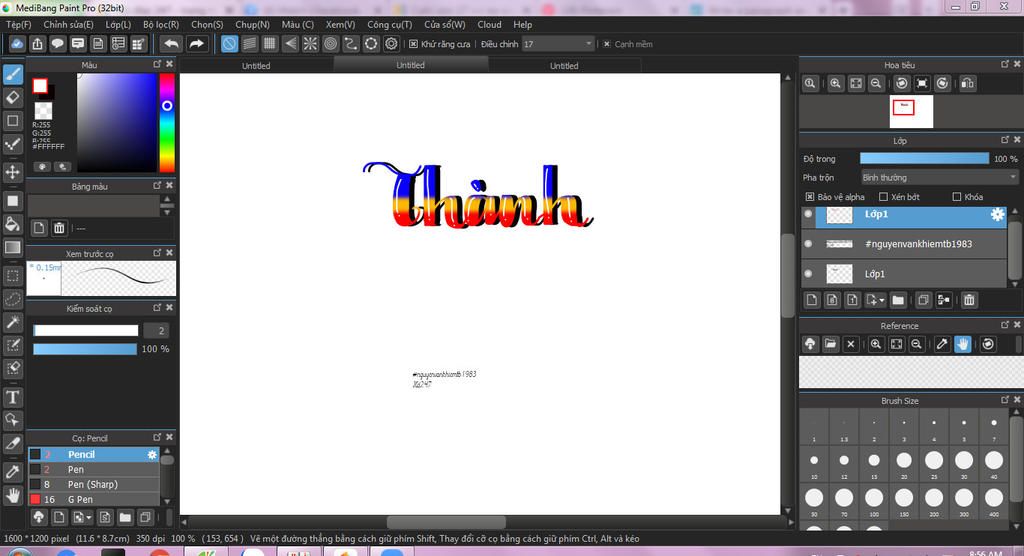Enable the radial snap guide
The image size is (1024, 556).
[x=310, y=44]
